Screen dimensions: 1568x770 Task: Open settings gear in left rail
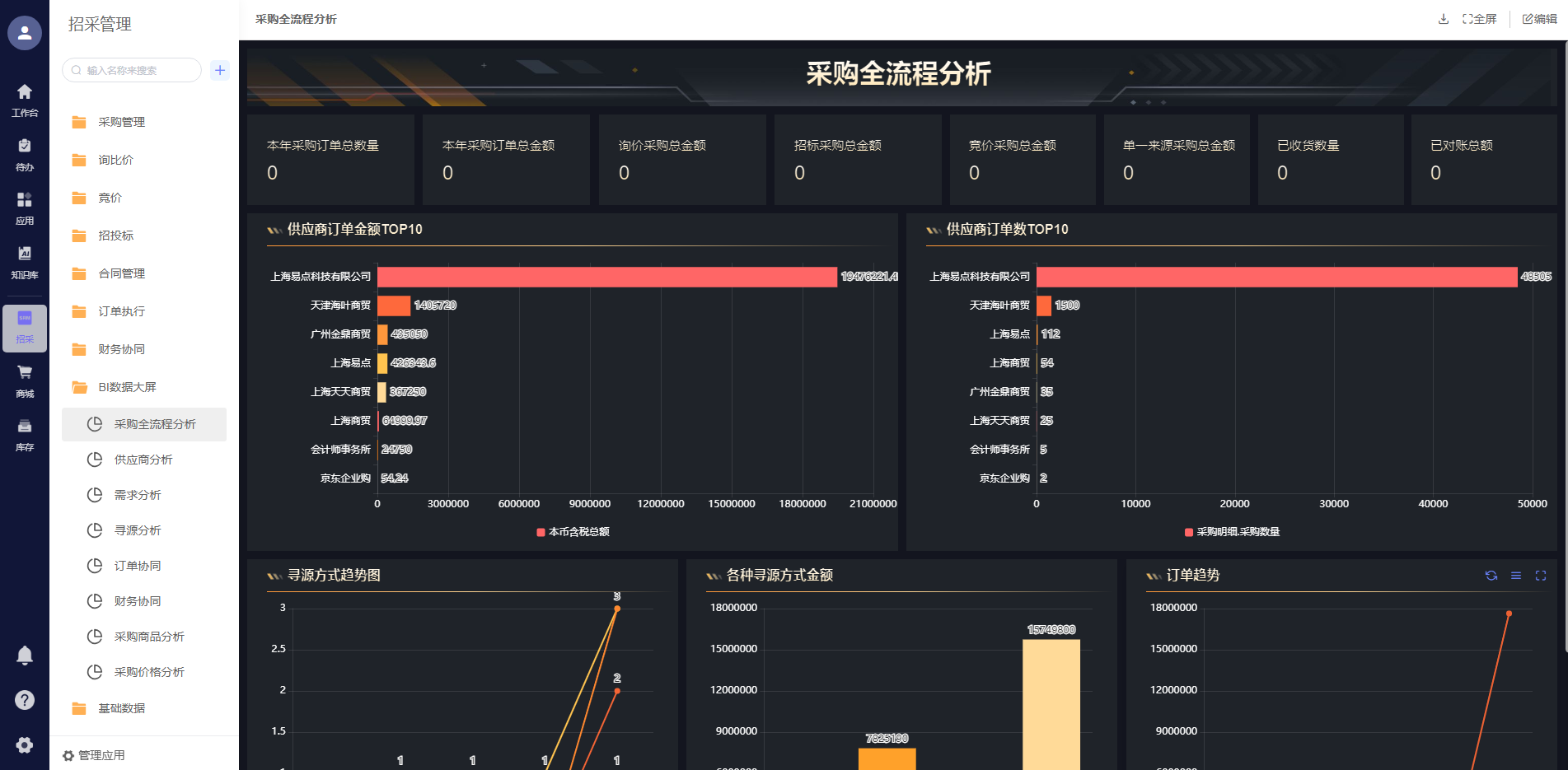pyautogui.click(x=25, y=744)
